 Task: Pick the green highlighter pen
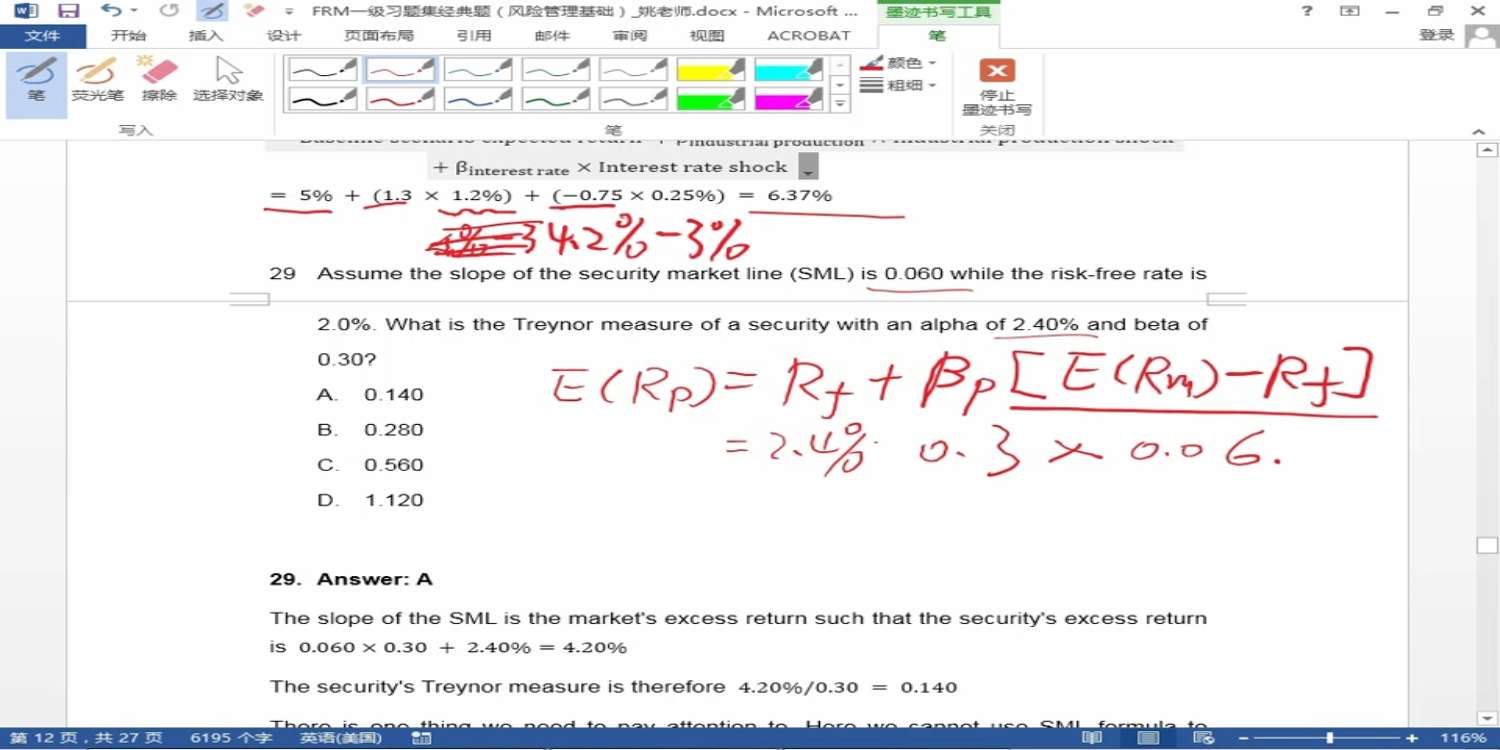coord(711,99)
